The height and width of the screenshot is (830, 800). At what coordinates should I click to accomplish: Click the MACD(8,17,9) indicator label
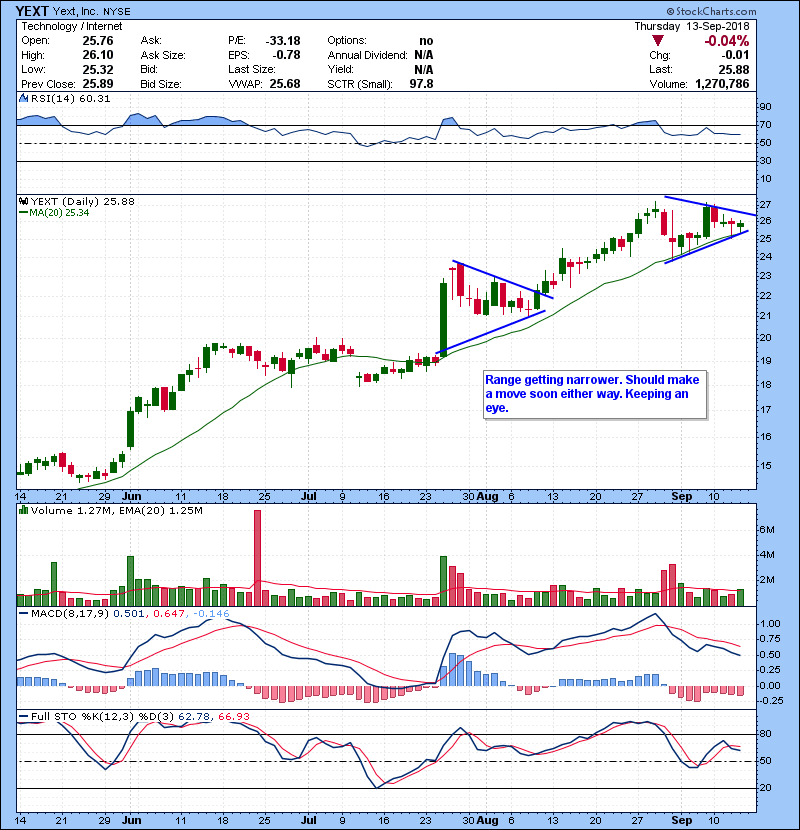[70, 614]
